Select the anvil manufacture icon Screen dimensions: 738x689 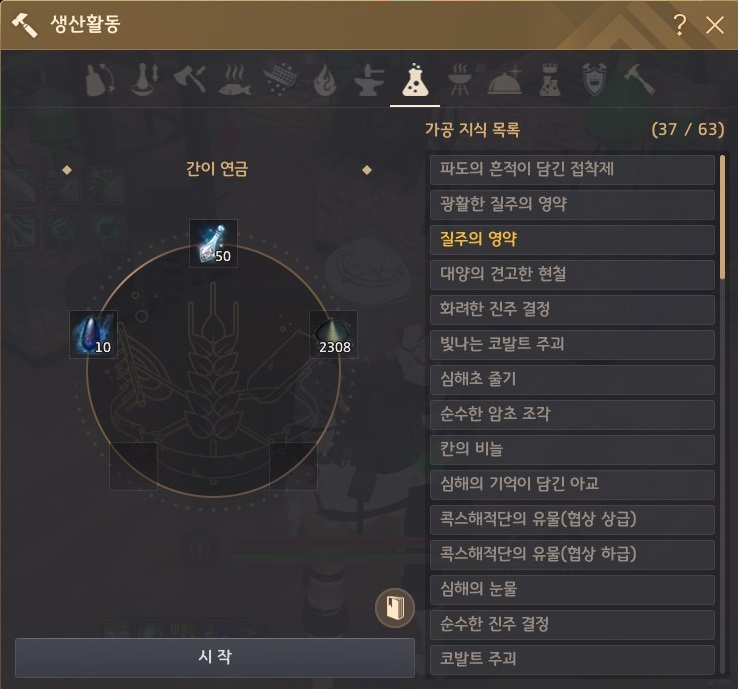tap(369, 81)
